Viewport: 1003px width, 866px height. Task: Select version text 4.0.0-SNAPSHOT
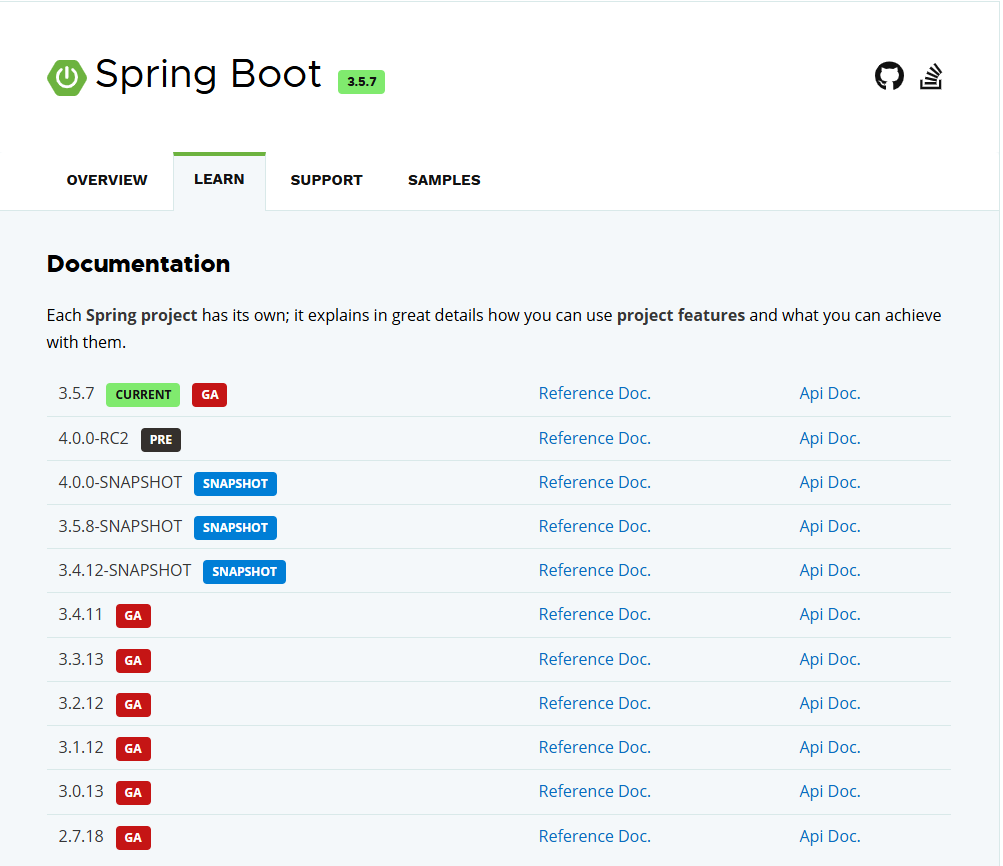(120, 482)
